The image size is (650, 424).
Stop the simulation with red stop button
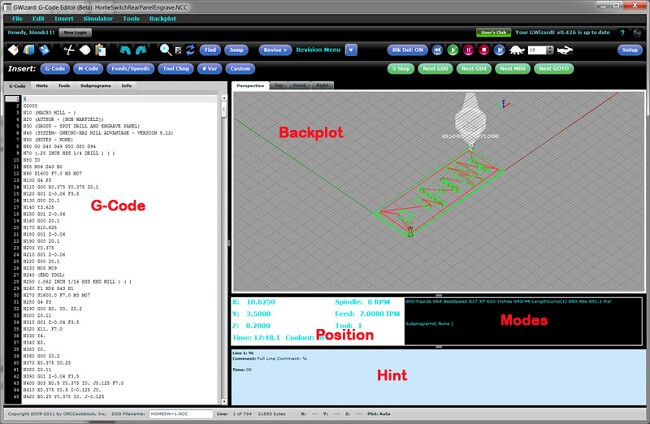click(484, 50)
